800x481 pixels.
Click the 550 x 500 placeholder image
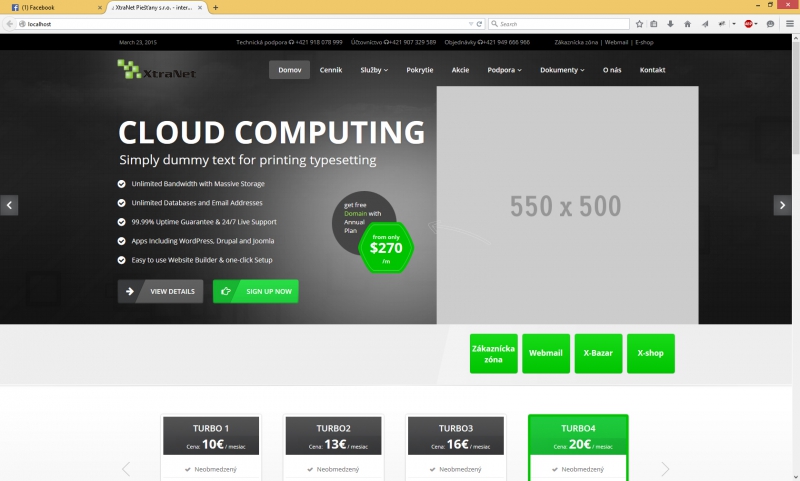pos(567,205)
